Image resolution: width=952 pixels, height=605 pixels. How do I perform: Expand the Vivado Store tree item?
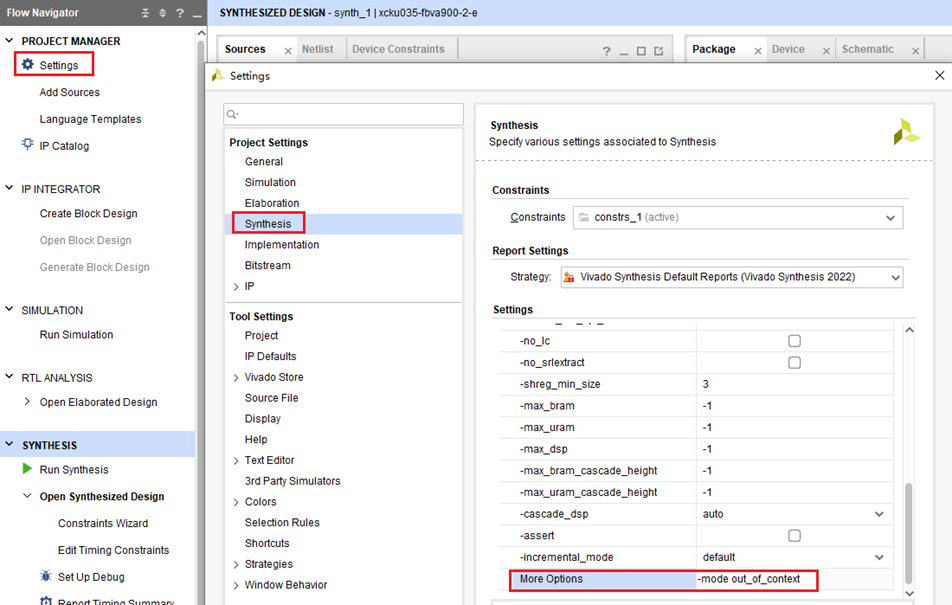[236, 377]
